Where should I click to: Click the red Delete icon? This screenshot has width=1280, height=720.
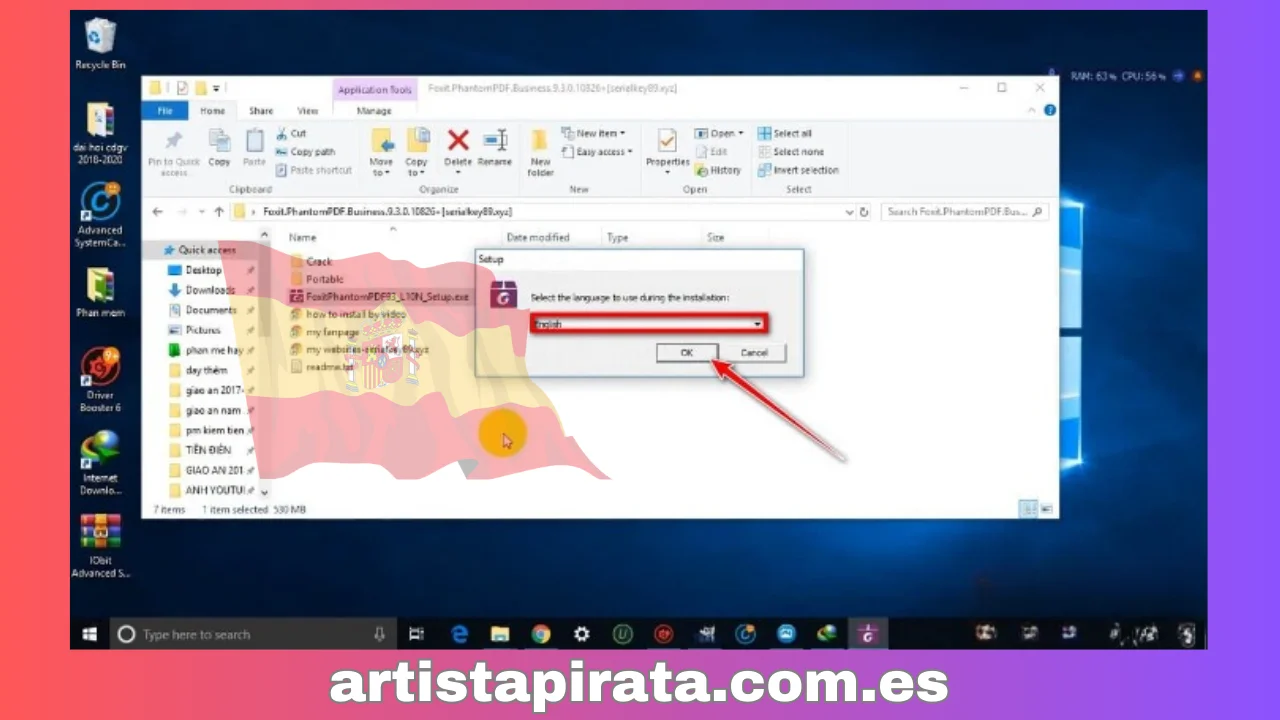click(458, 140)
